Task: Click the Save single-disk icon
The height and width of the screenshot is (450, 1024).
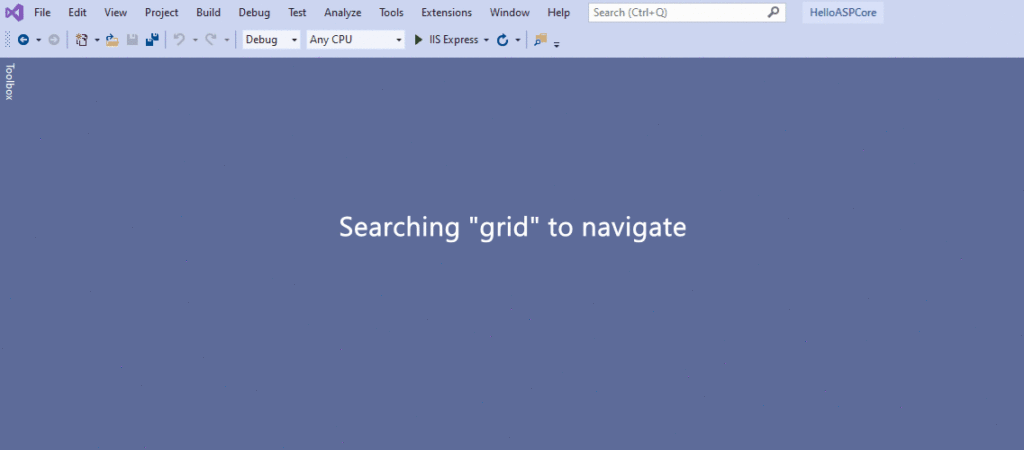Action: coord(132,40)
